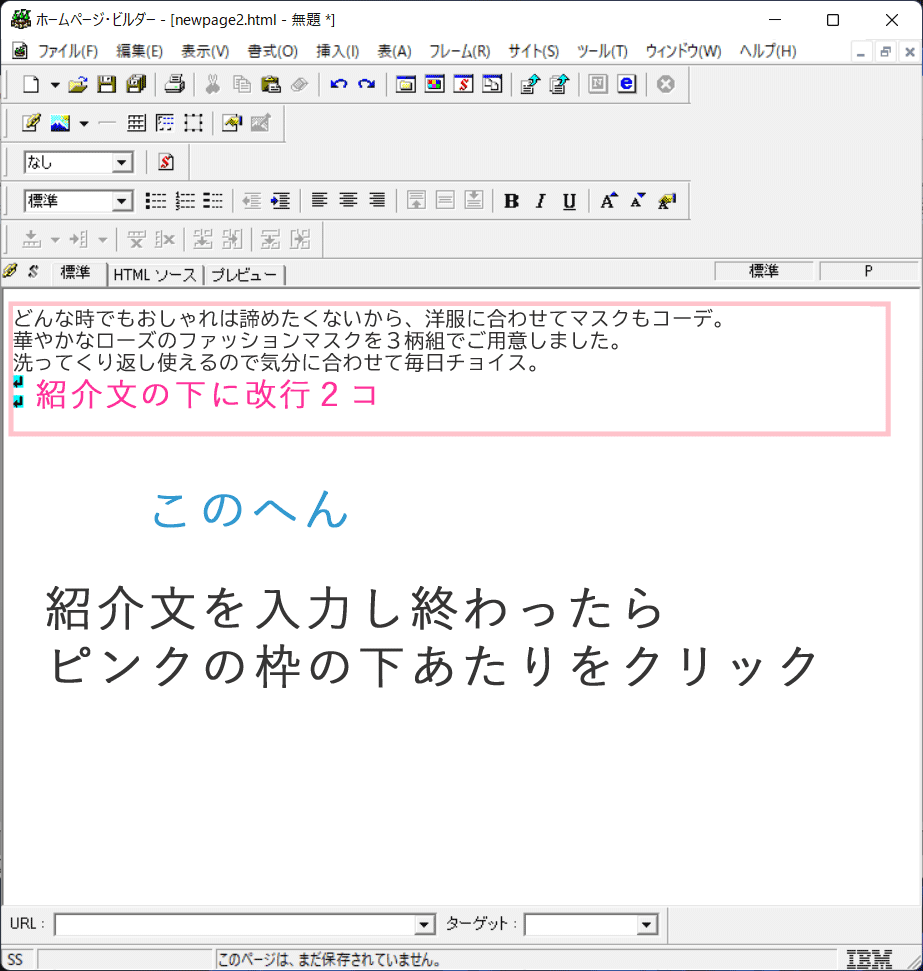
Task: Toggle italic formatting
Action: click(x=540, y=201)
